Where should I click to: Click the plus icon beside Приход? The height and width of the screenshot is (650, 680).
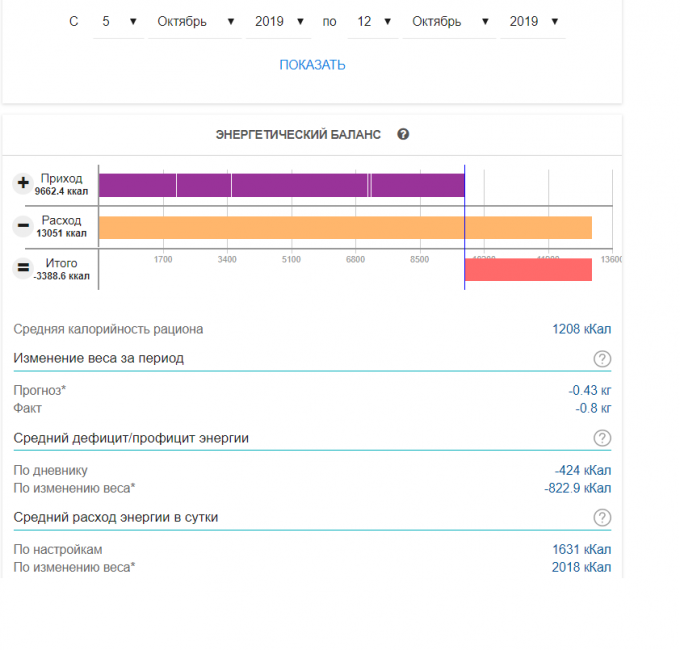click(22, 184)
